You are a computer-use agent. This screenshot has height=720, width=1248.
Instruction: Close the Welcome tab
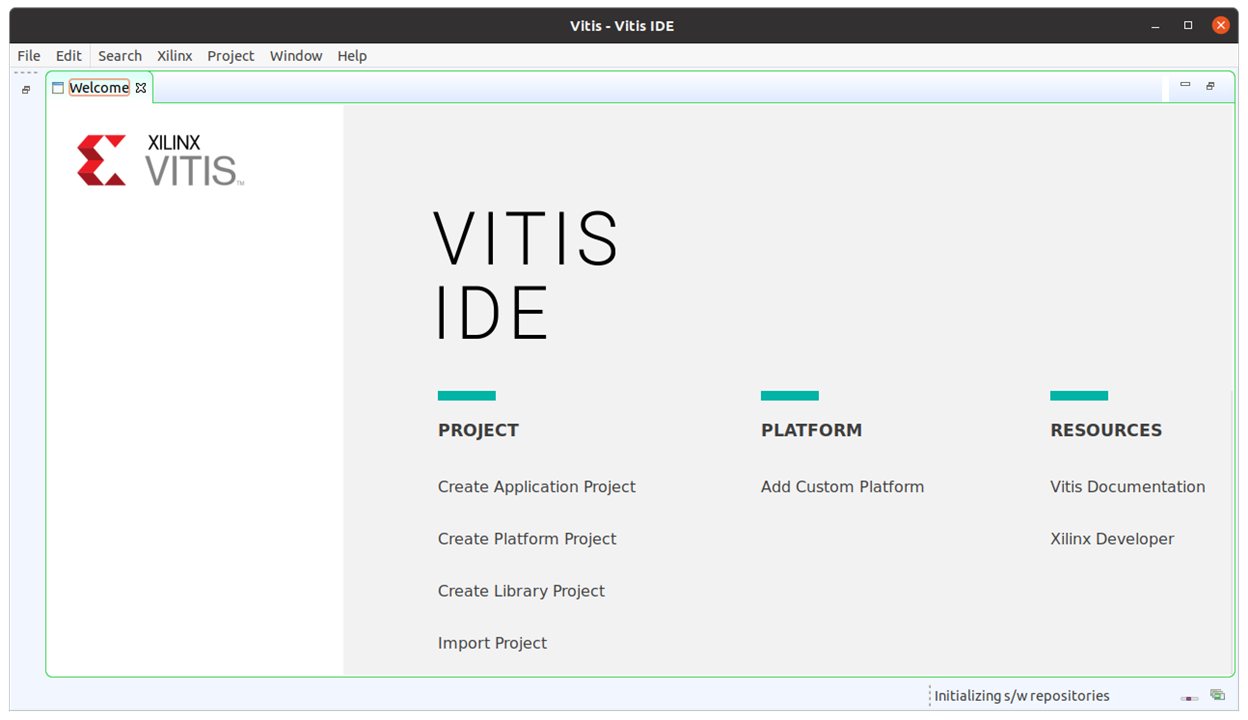(x=141, y=88)
